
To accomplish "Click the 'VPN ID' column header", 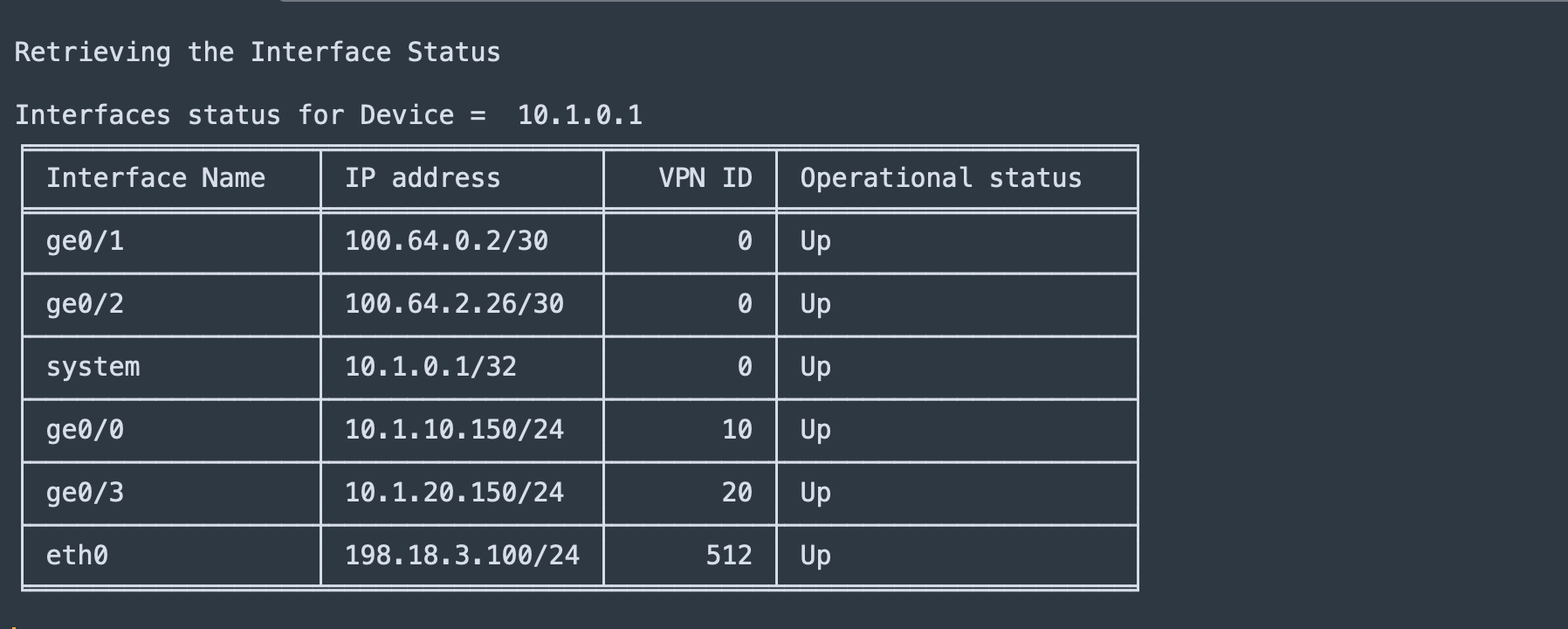I will [x=705, y=178].
